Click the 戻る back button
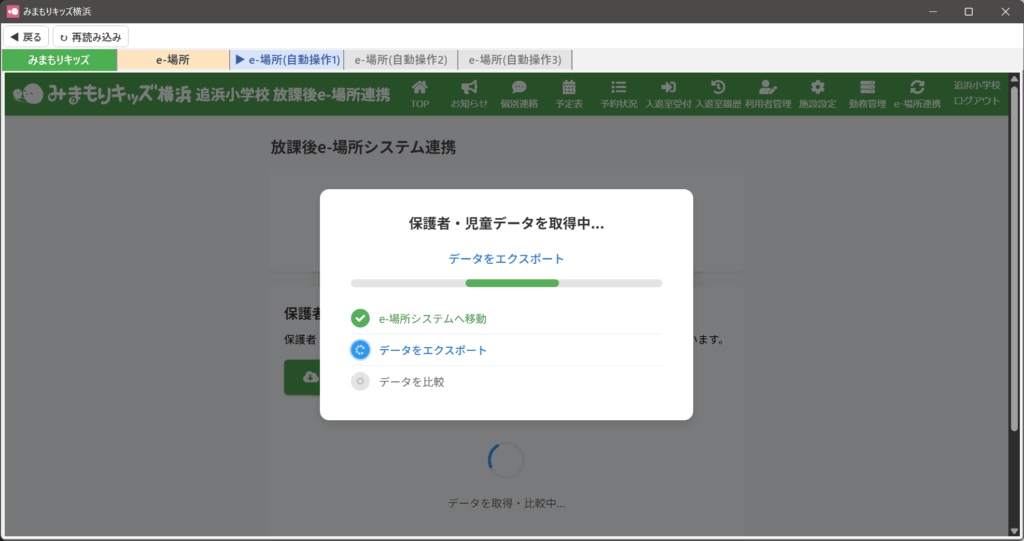The image size is (1024, 541). [26, 37]
